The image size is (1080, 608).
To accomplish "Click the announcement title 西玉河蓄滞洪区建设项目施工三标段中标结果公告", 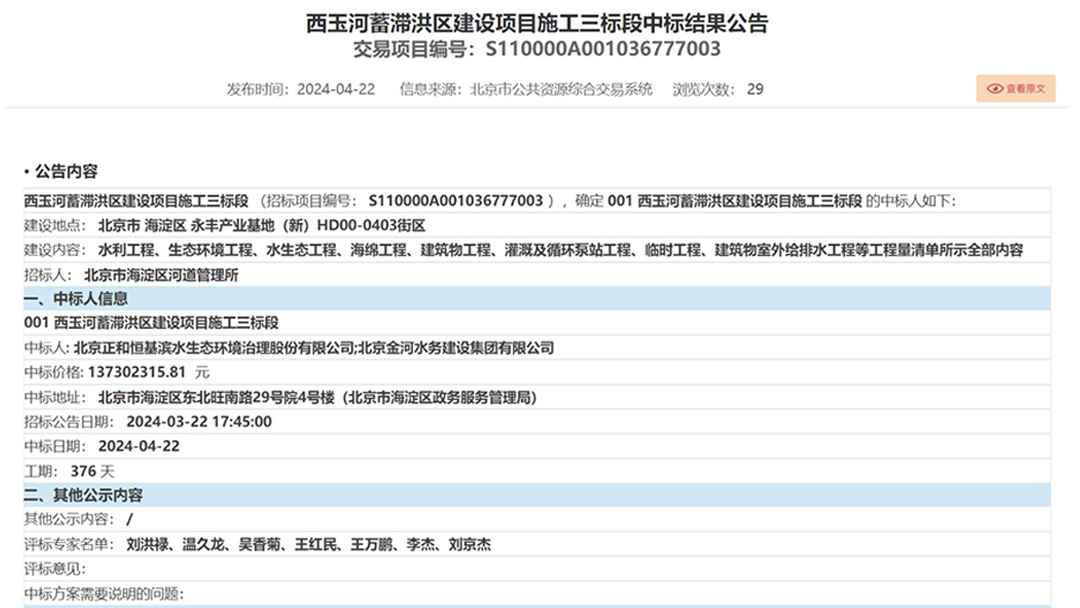I will coord(537,23).
